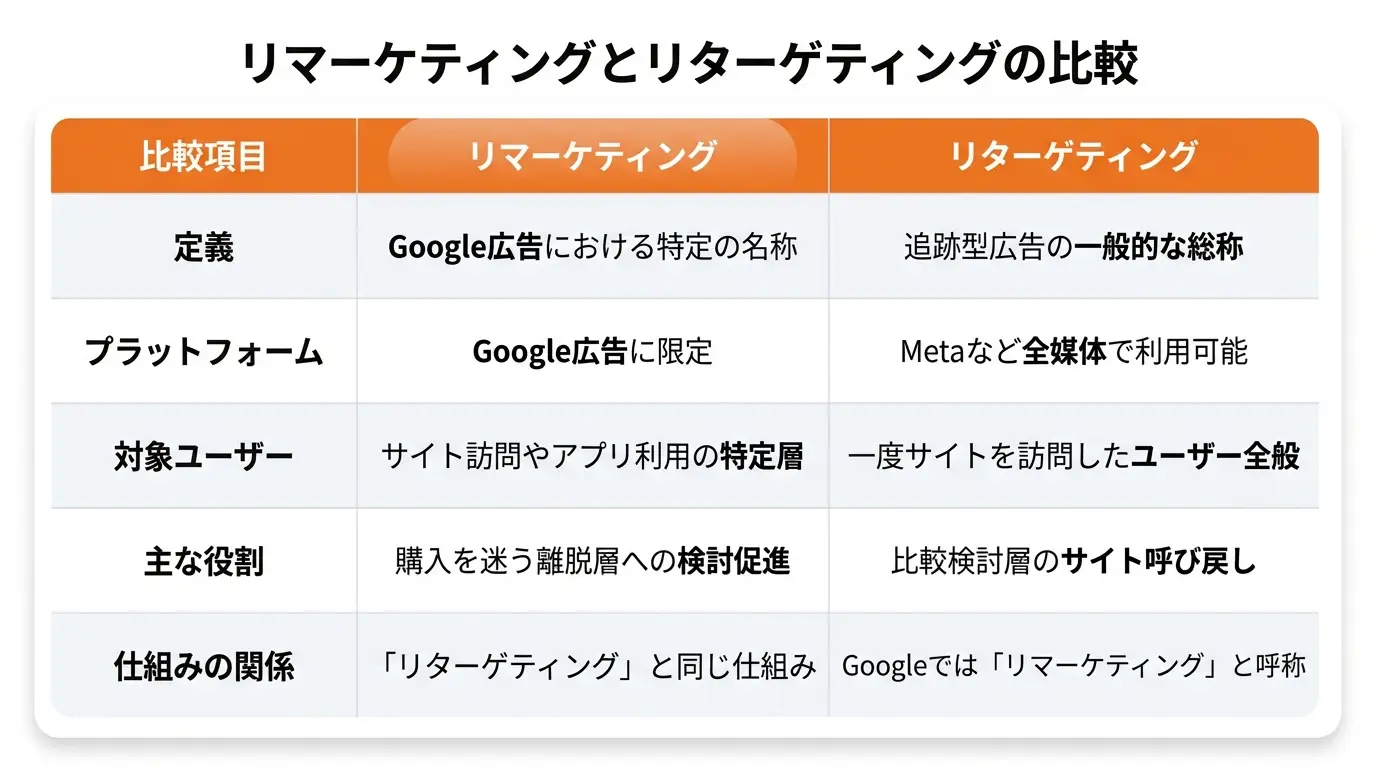Click the プラットフォーム row label

(x=203, y=351)
